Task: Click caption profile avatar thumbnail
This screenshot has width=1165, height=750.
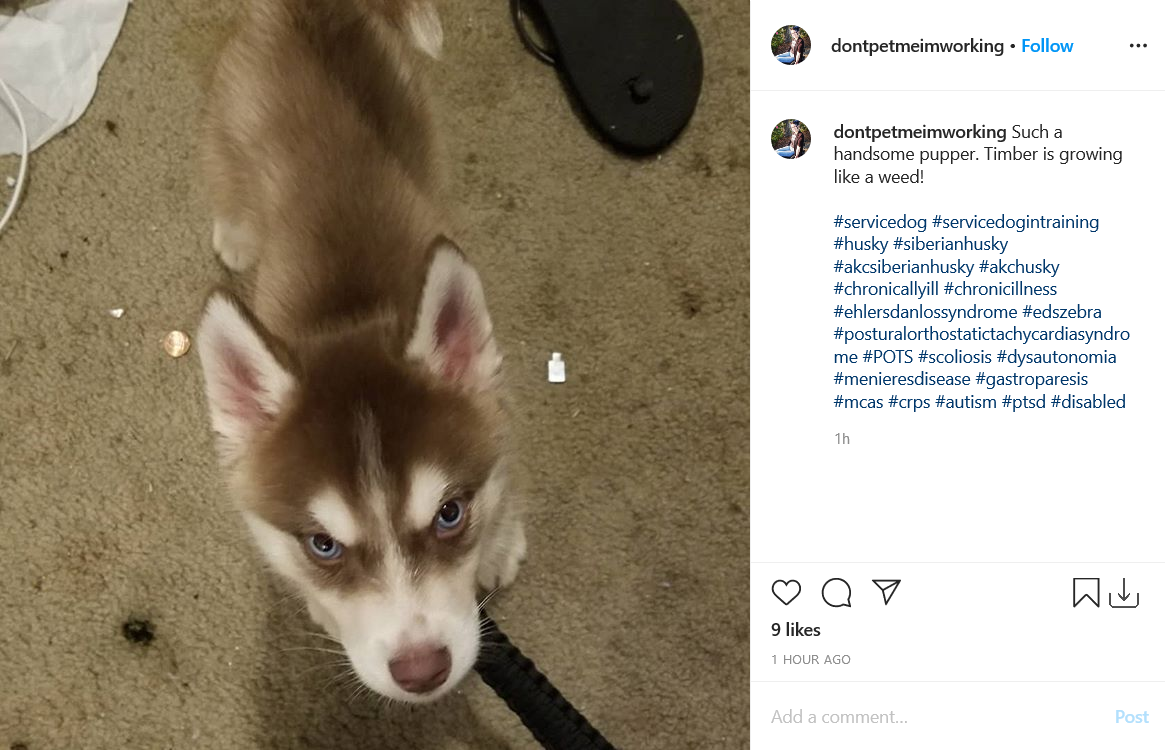Action: click(x=791, y=139)
